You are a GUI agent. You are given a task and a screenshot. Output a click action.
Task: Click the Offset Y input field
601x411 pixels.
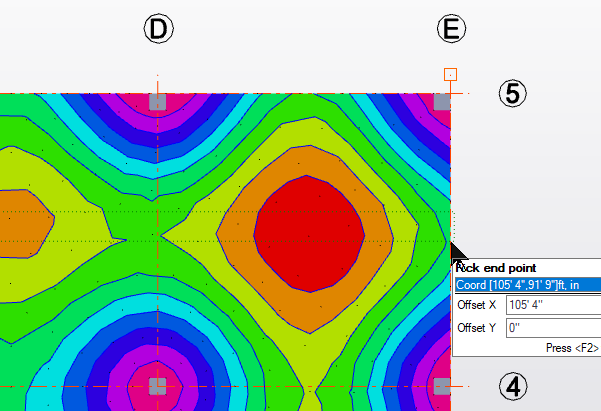(x=553, y=328)
